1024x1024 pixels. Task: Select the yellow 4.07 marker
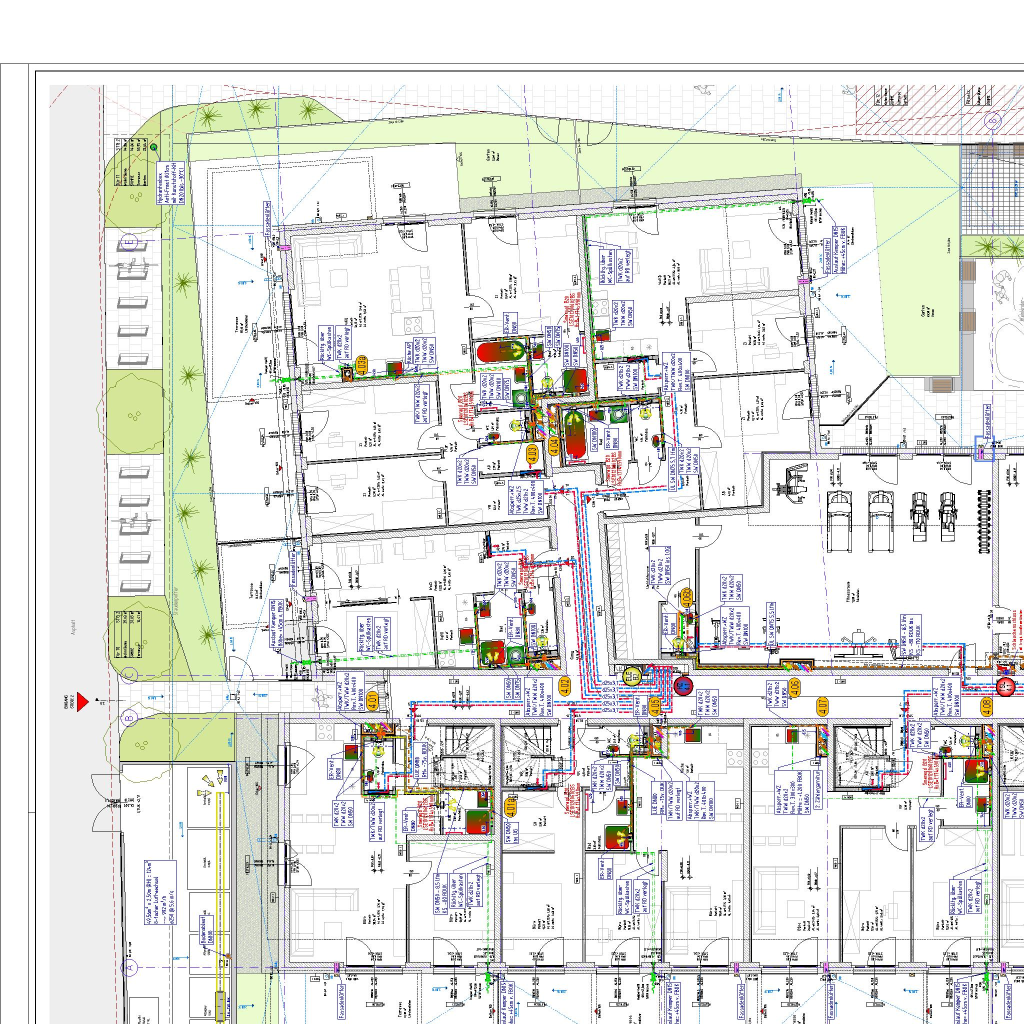coord(822,707)
